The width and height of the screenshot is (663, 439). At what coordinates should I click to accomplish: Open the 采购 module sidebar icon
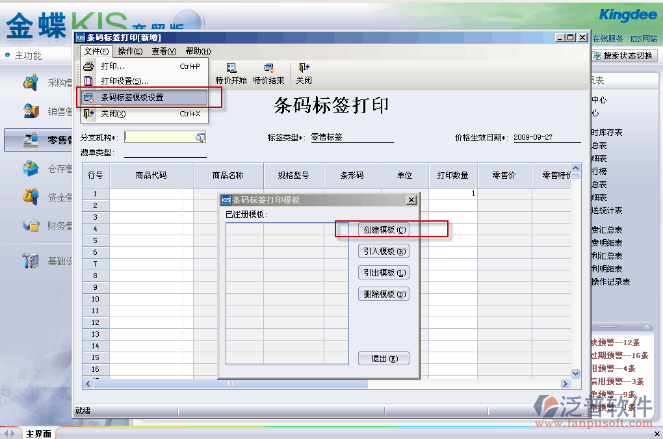point(31,82)
